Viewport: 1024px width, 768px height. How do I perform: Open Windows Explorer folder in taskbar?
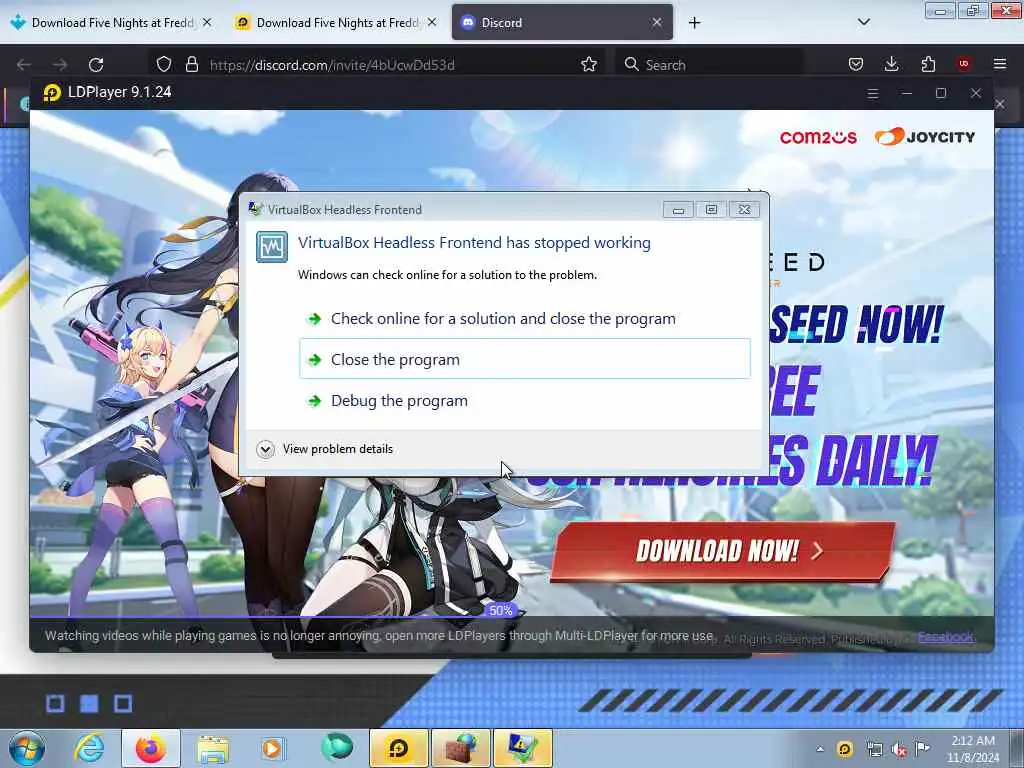[x=213, y=748]
